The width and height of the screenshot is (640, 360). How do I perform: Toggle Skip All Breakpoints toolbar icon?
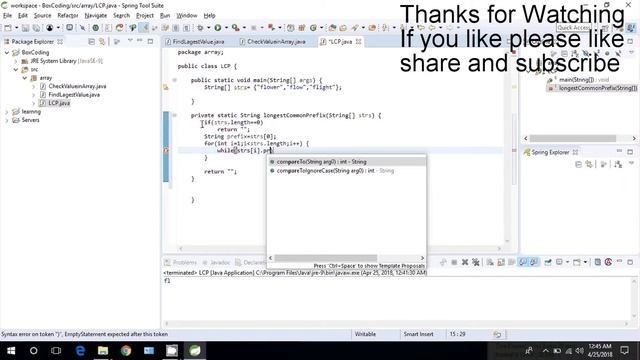(82, 28)
